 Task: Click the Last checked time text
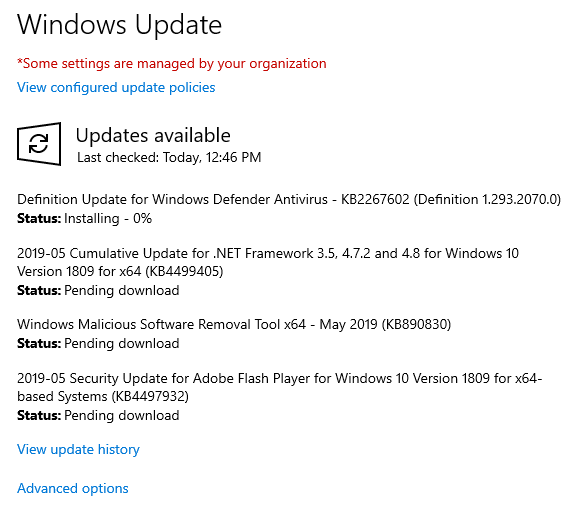[x=169, y=157]
